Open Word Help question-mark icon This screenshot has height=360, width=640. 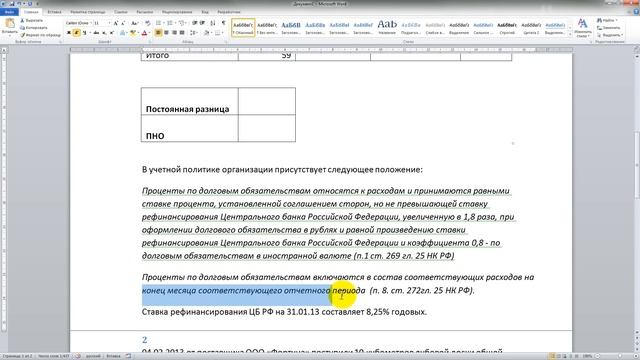tap(636, 12)
